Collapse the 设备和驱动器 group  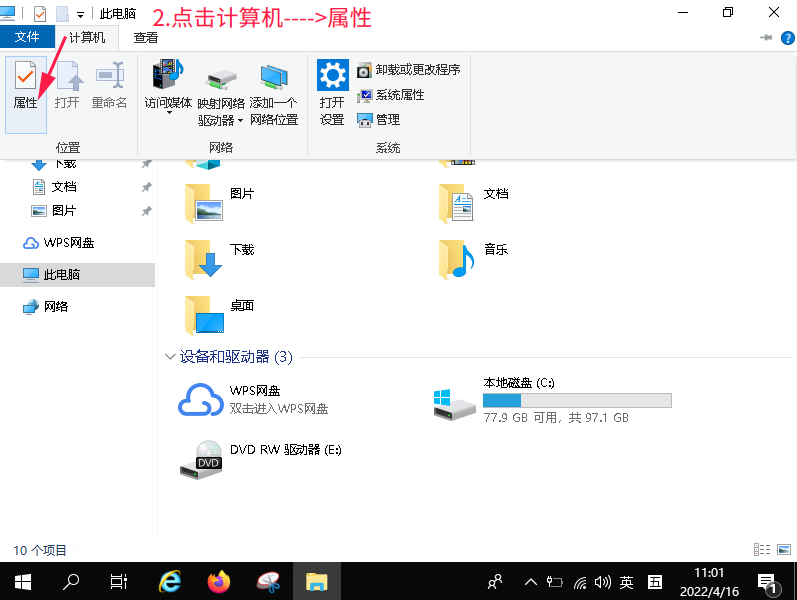point(169,357)
